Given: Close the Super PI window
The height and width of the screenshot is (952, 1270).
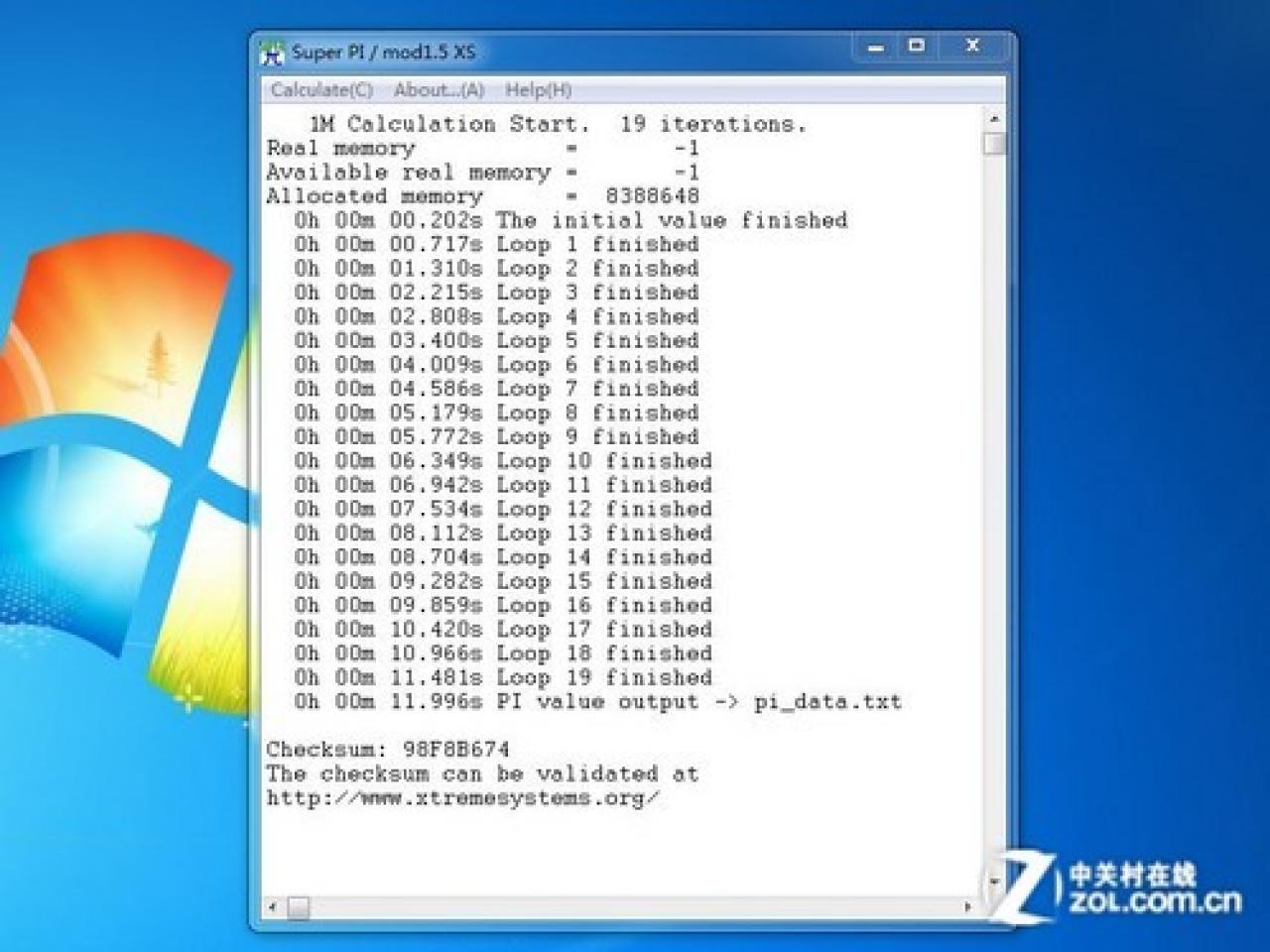Looking at the screenshot, I should pyautogui.click(x=973, y=47).
